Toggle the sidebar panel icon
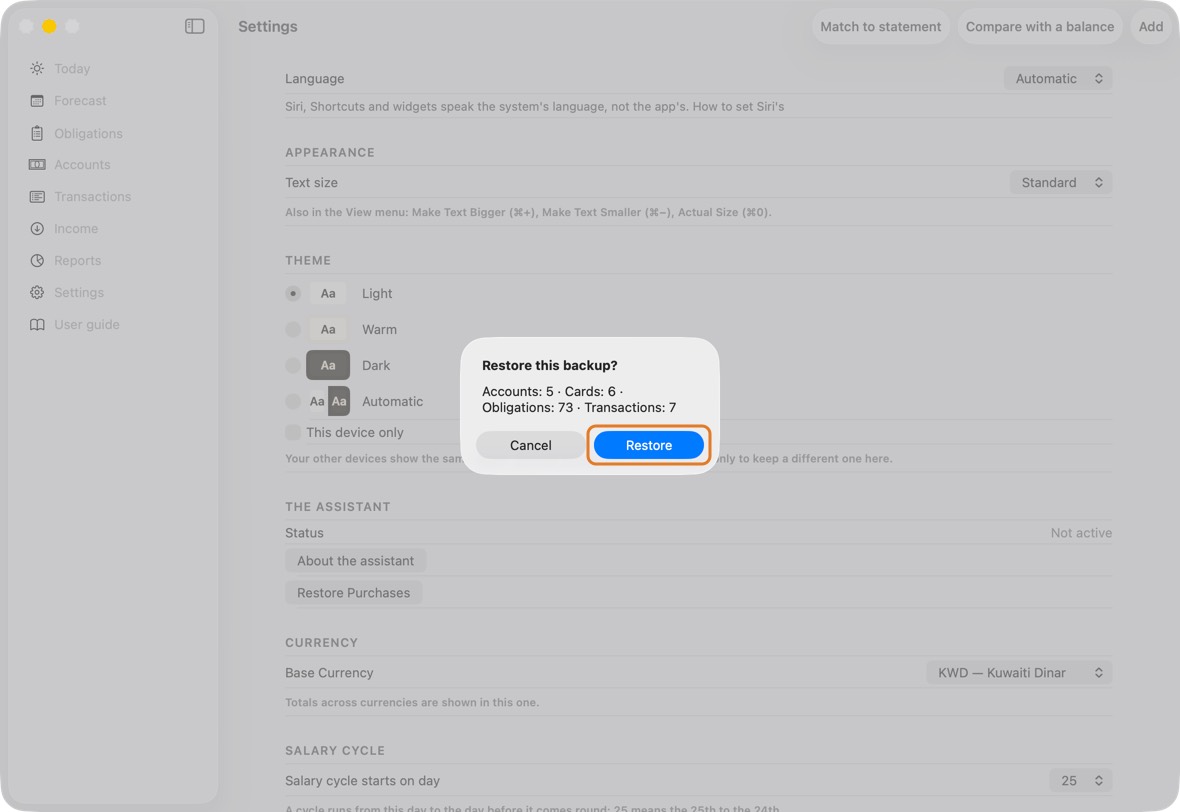The height and width of the screenshot is (812, 1180). pos(195,26)
